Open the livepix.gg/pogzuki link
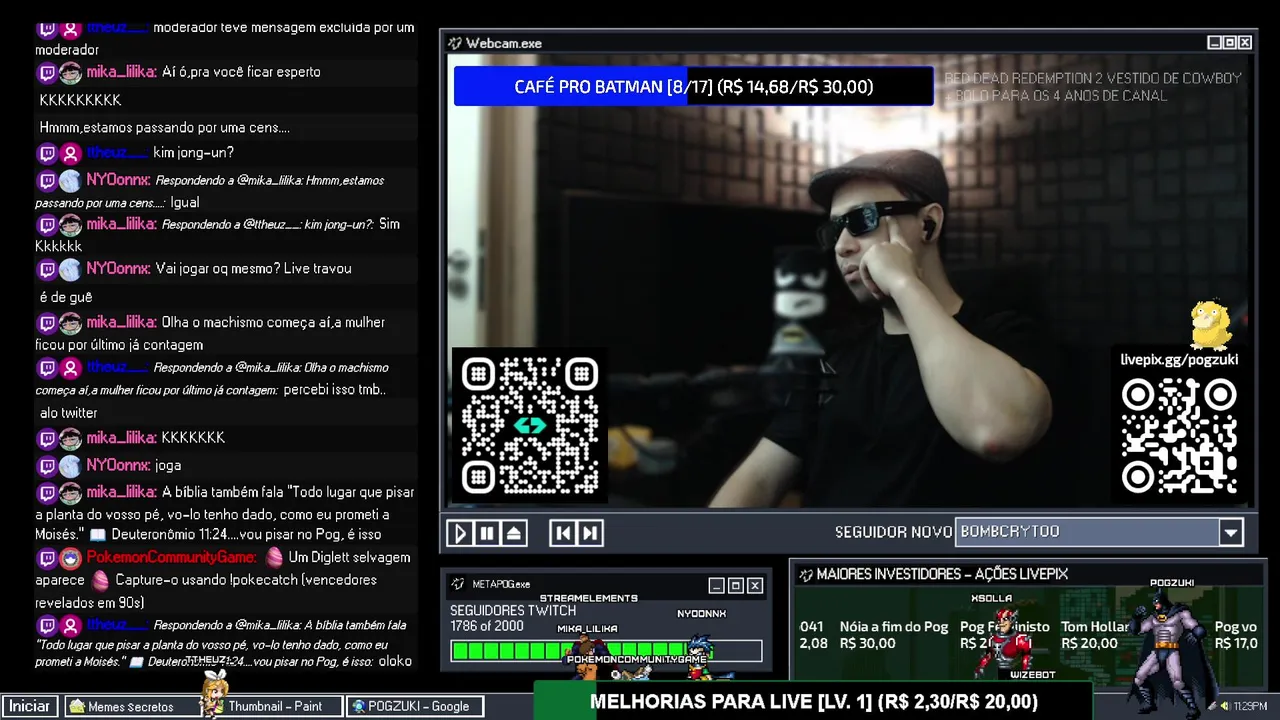Screen dimensions: 1280x720 point(1179,360)
